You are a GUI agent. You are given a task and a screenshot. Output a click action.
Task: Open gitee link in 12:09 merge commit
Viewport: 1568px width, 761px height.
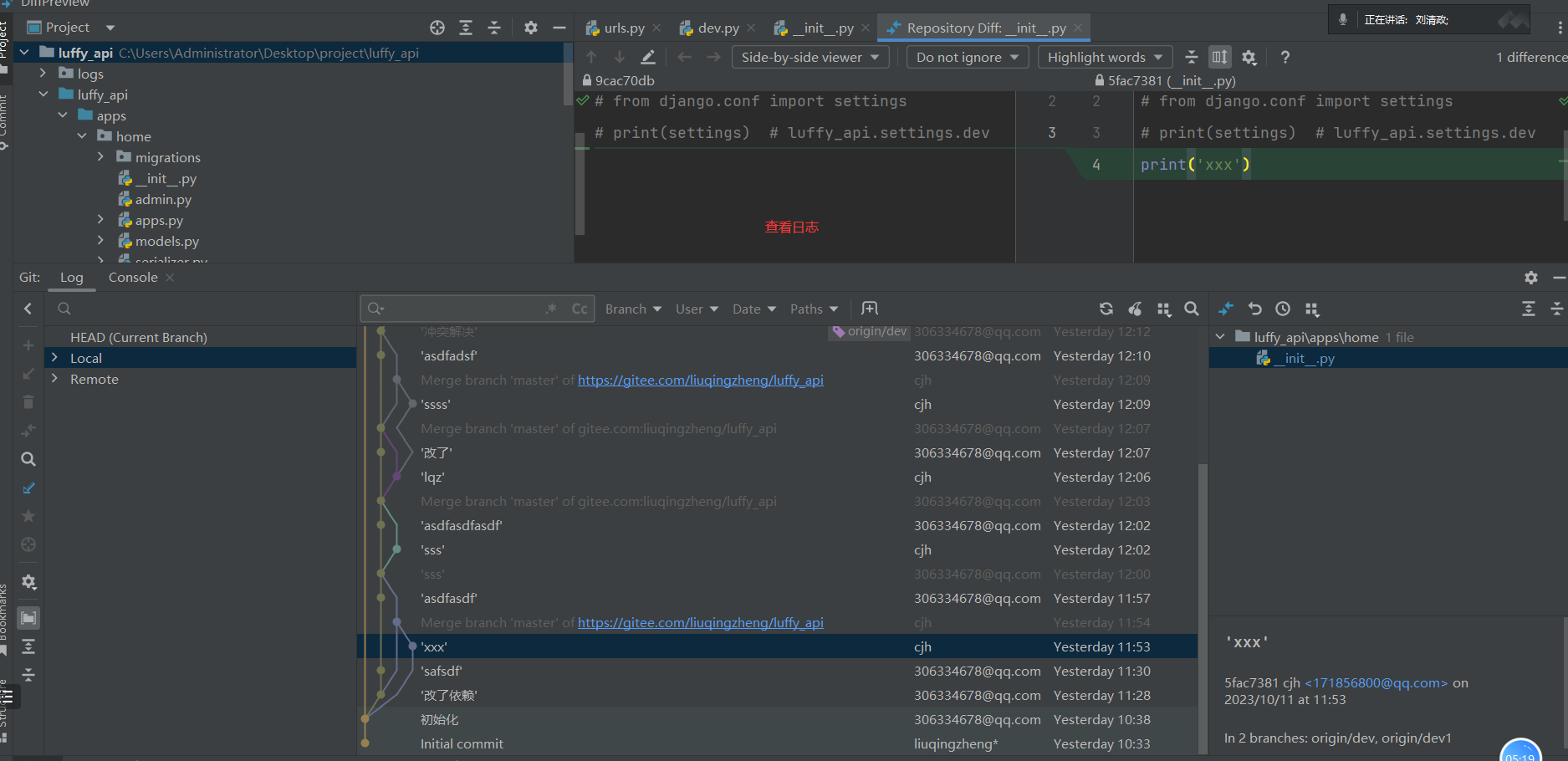tap(700, 380)
